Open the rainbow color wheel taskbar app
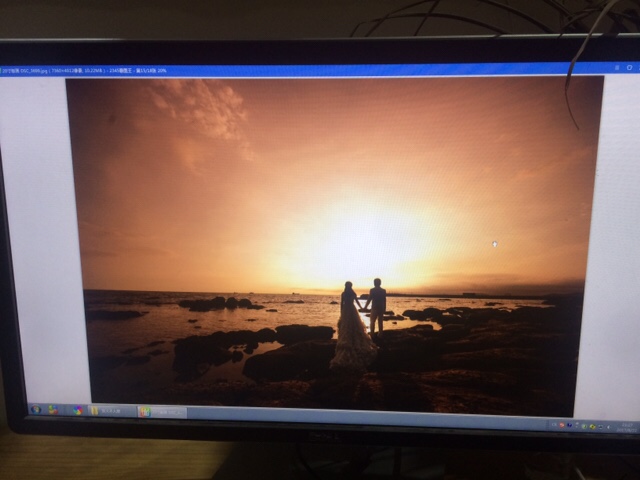 pos(78,410)
